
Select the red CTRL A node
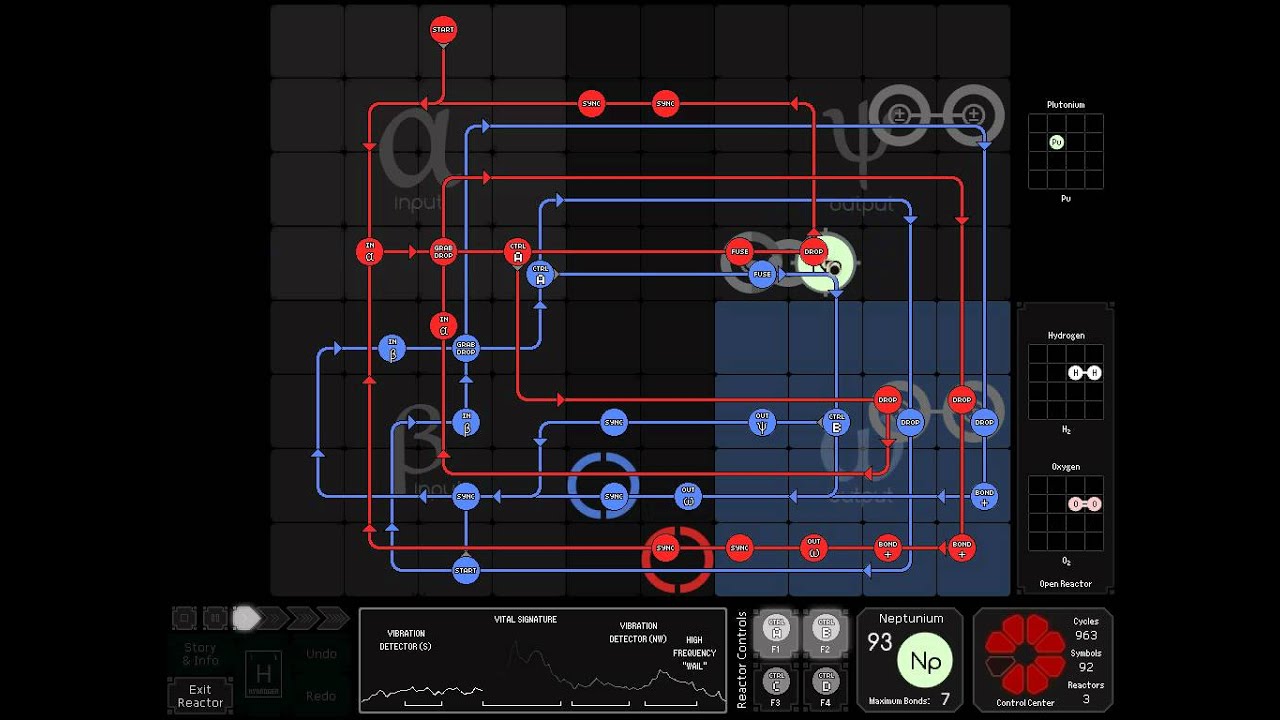(x=518, y=252)
